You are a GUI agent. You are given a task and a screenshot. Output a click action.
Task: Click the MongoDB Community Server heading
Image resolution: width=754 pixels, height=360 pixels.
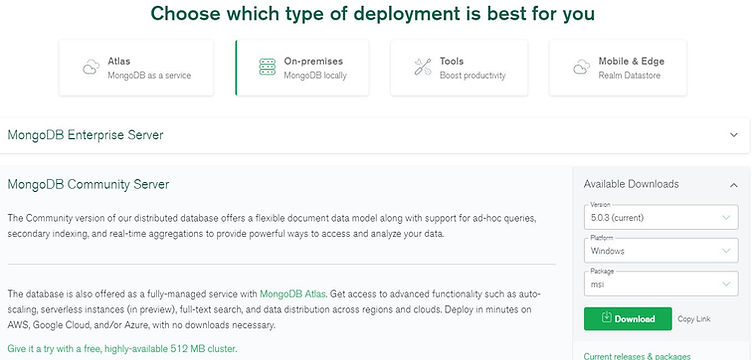88,184
